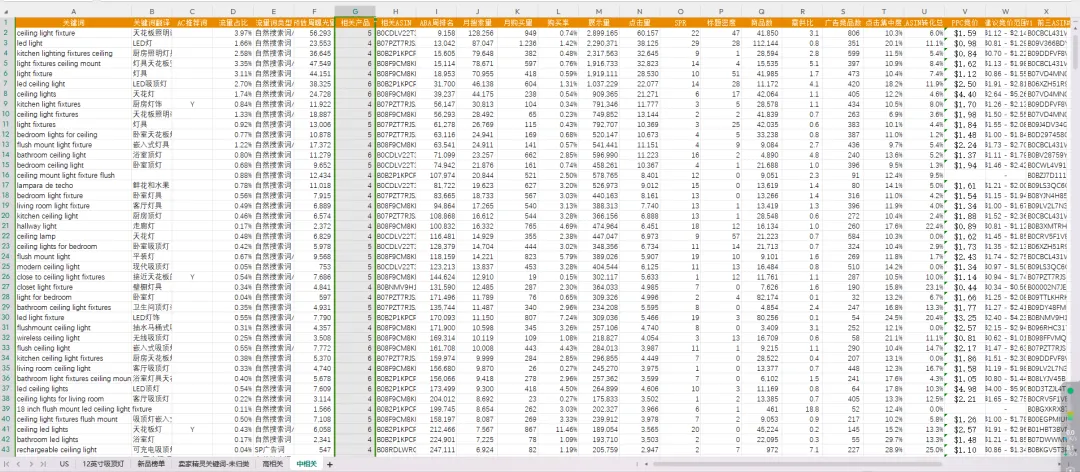Image resolution: width=1080 pixels, height=472 pixels.
Task: Select column M header
Action: tap(599, 12)
